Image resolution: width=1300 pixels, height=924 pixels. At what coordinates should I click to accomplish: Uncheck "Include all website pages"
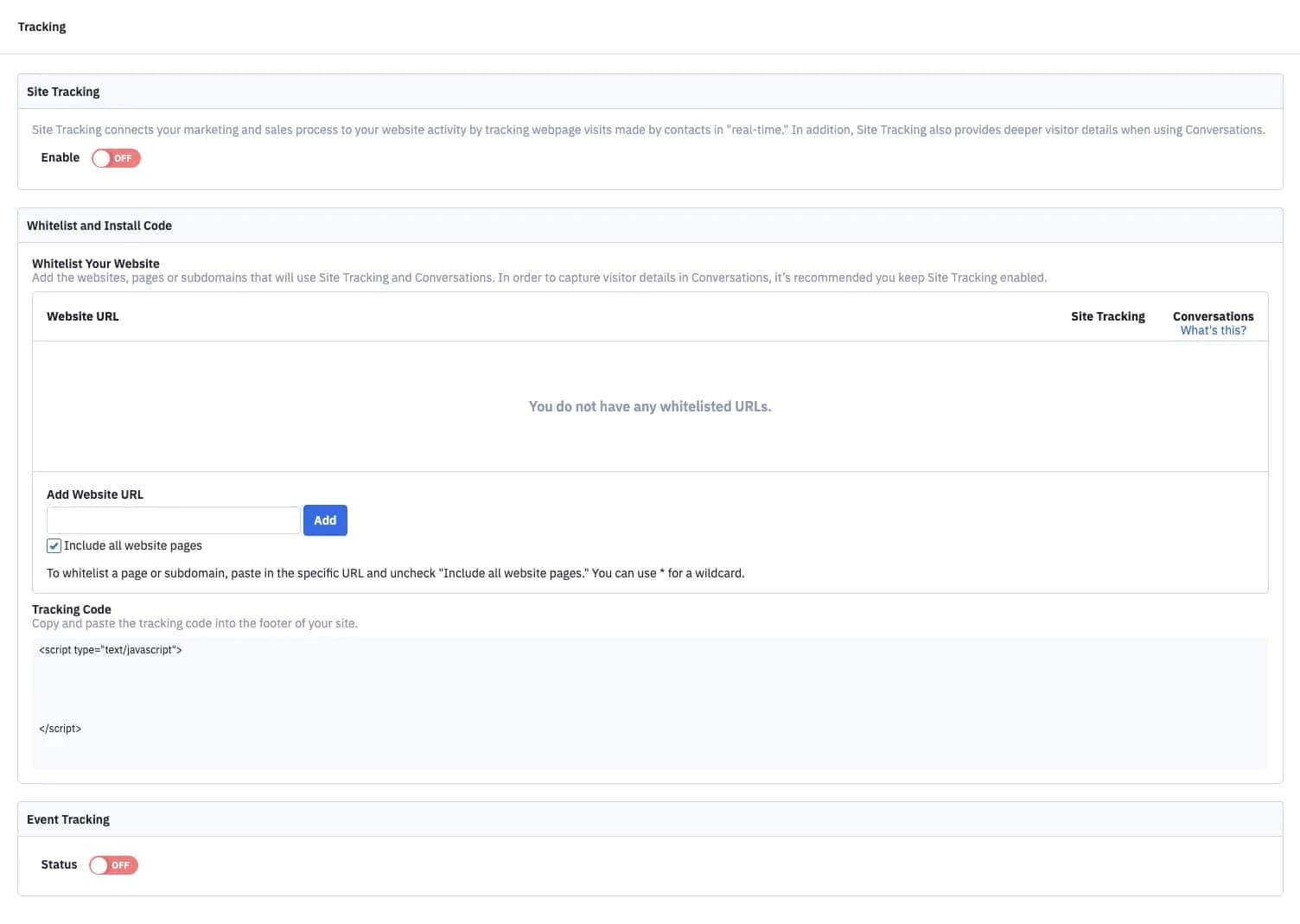(53, 545)
